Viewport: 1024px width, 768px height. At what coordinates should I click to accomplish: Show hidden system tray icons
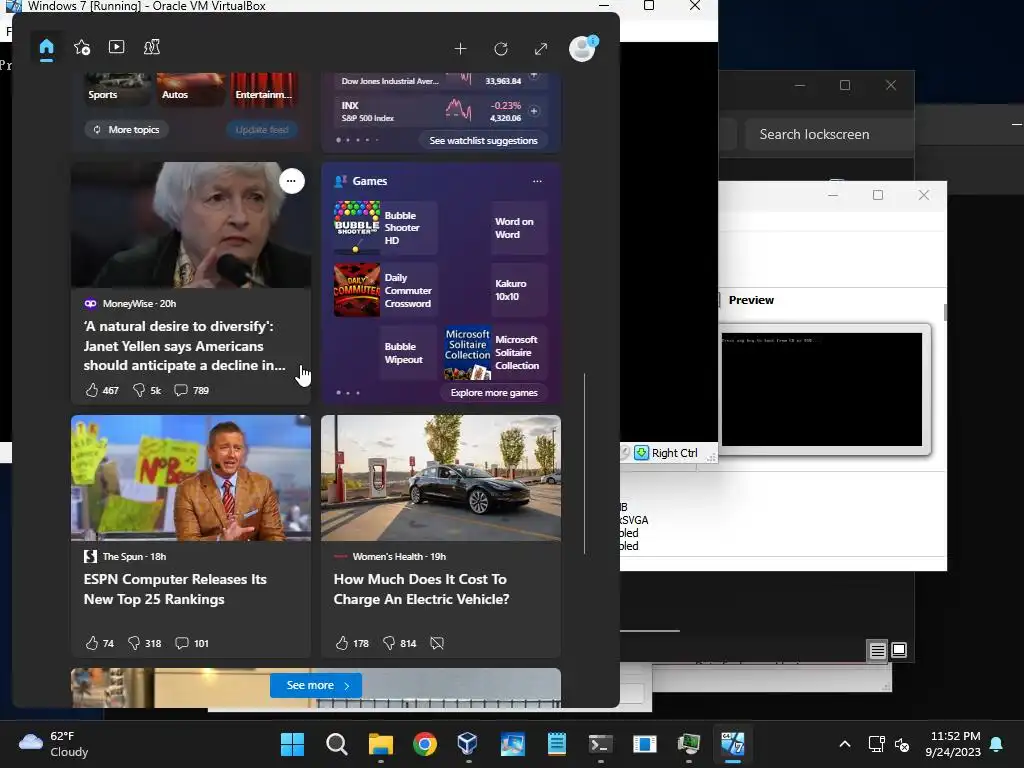click(x=844, y=744)
